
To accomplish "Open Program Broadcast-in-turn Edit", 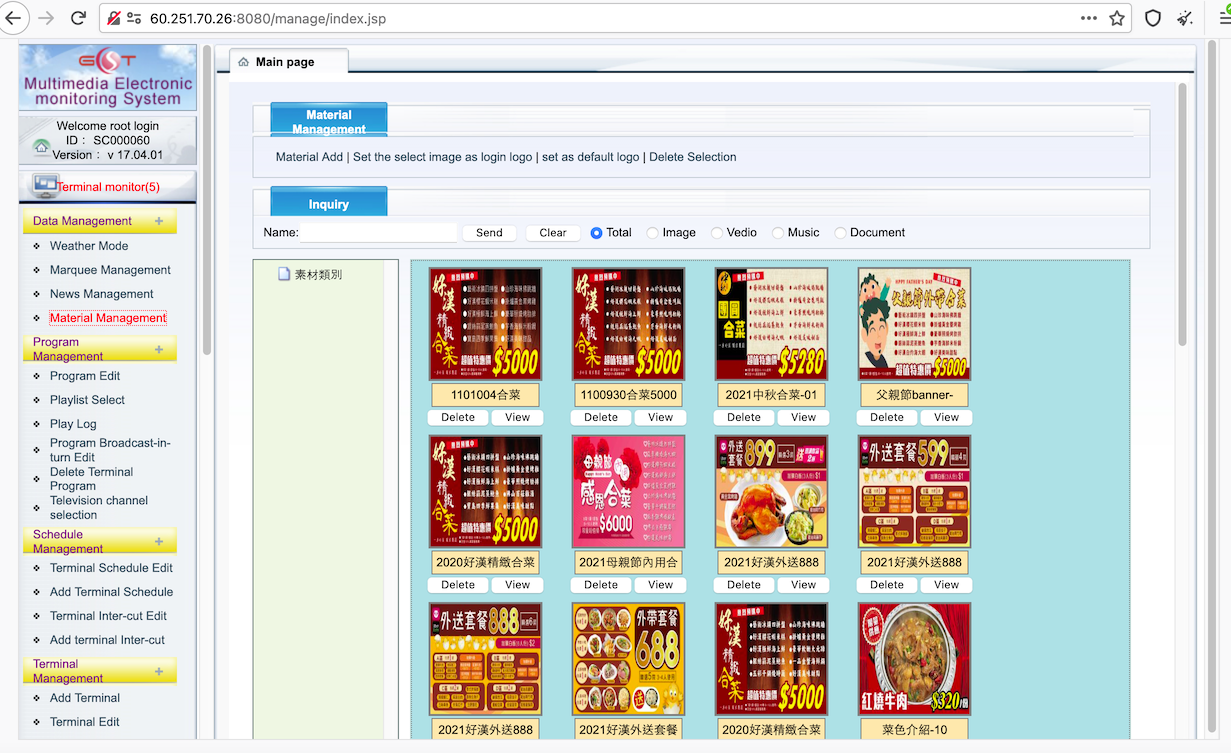I will point(110,450).
